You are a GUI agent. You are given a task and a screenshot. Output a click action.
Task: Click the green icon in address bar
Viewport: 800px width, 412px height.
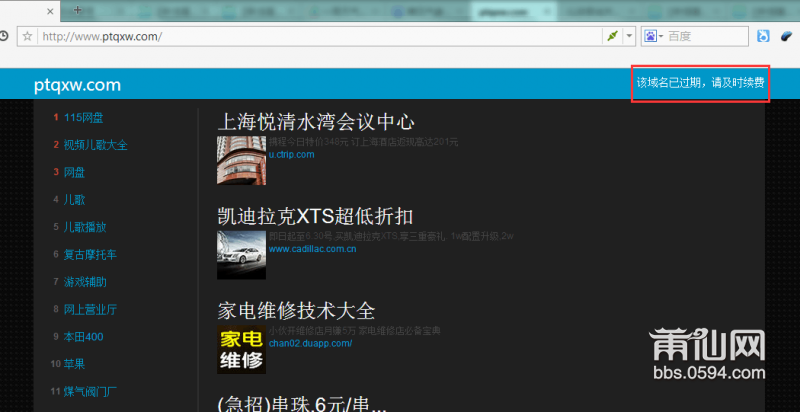[612, 36]
